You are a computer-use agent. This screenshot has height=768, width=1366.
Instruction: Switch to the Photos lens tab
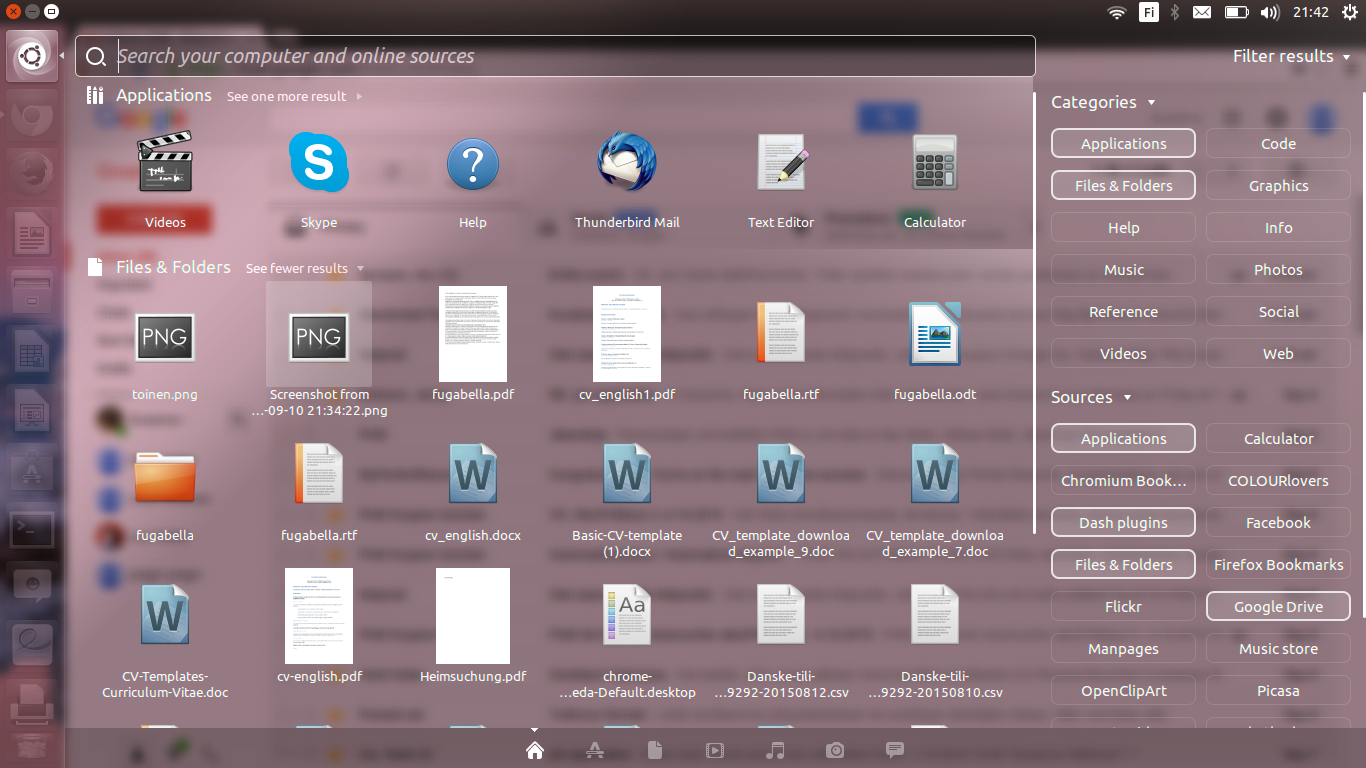coord(835,750)
